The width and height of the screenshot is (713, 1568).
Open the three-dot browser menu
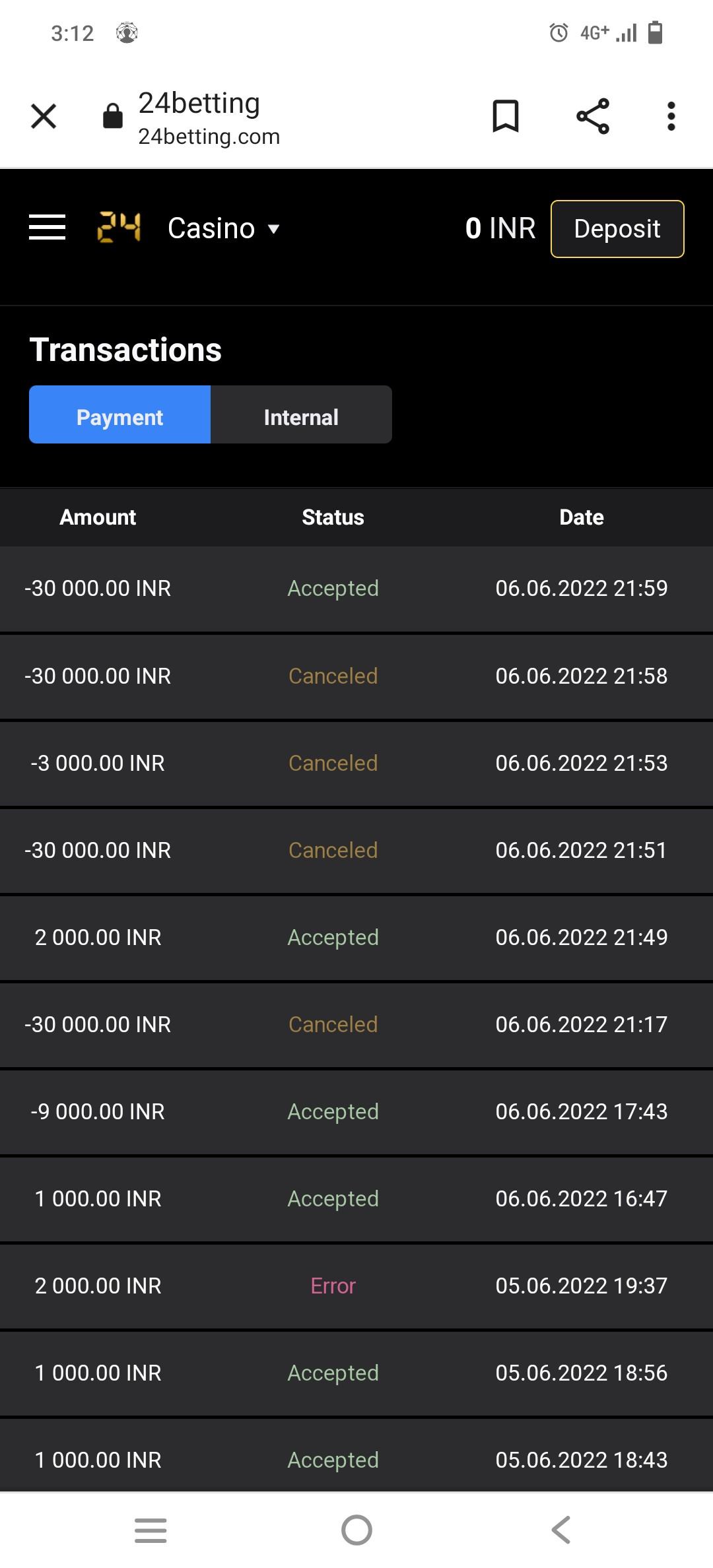point(671,117)
